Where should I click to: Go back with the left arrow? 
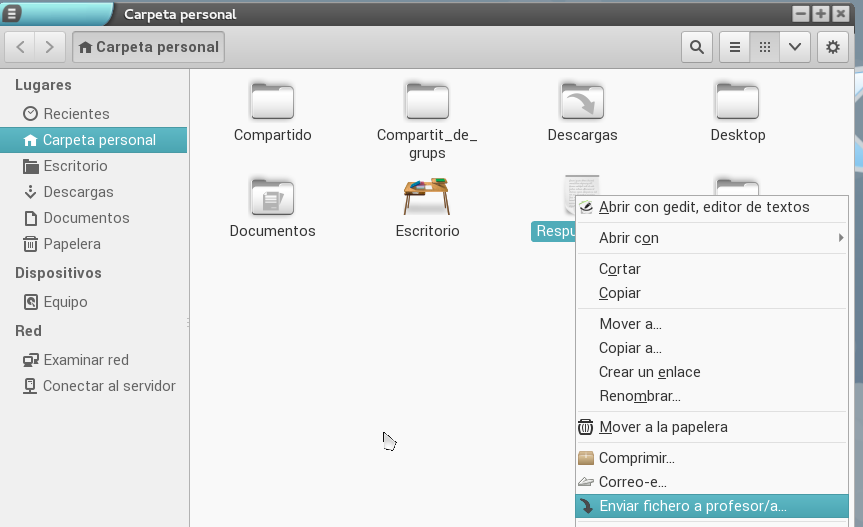22,47
